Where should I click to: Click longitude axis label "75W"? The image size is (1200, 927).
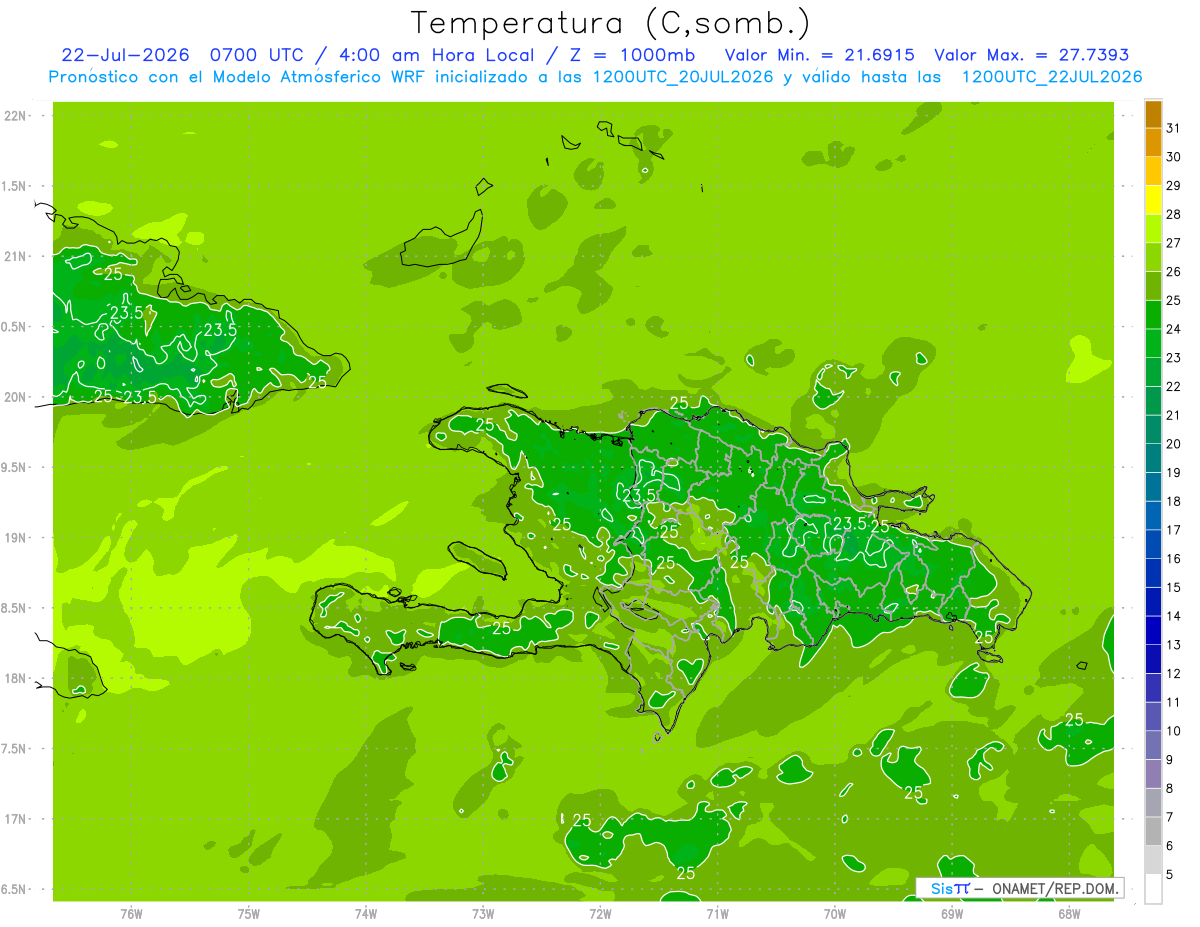(x=248, y=914)
